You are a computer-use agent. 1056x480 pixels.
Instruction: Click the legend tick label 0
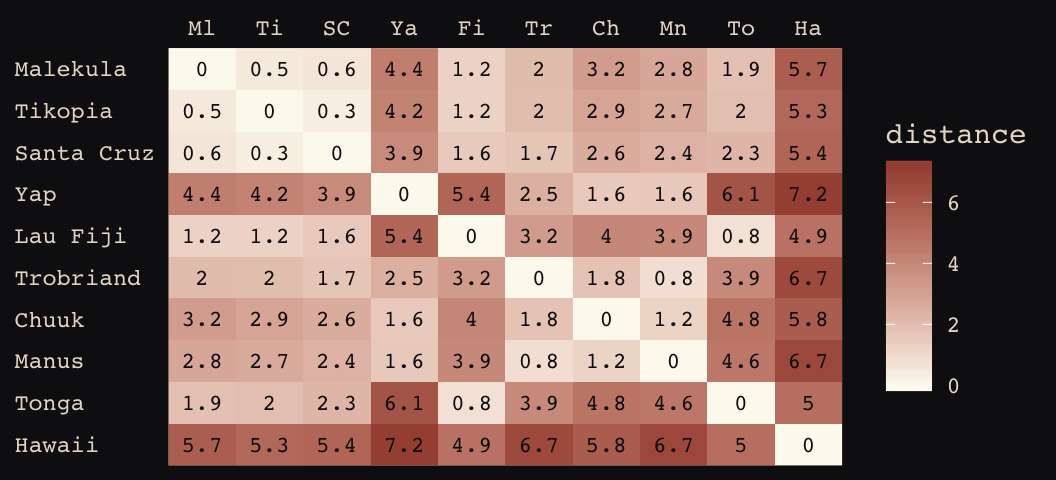click(x=953, y=386)
